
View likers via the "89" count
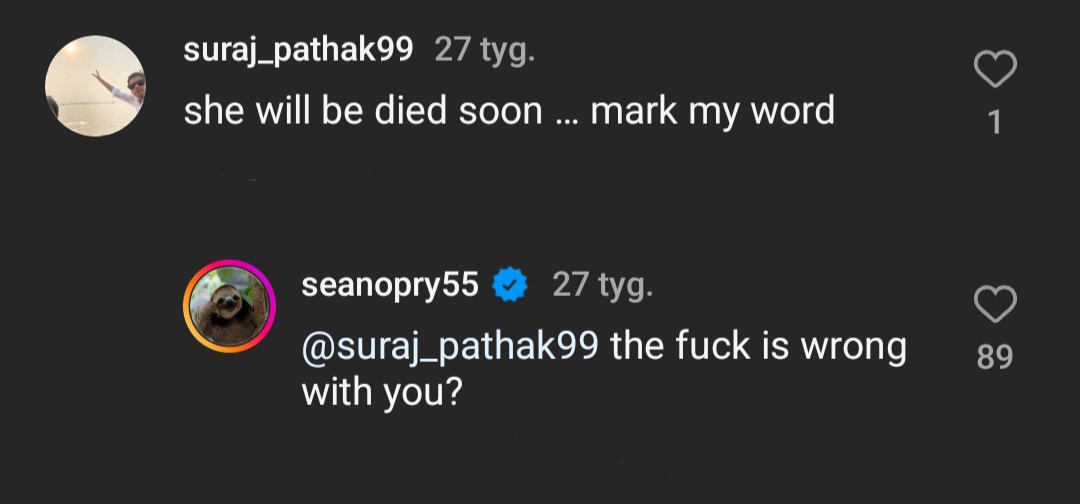click(x=994, y=357)
